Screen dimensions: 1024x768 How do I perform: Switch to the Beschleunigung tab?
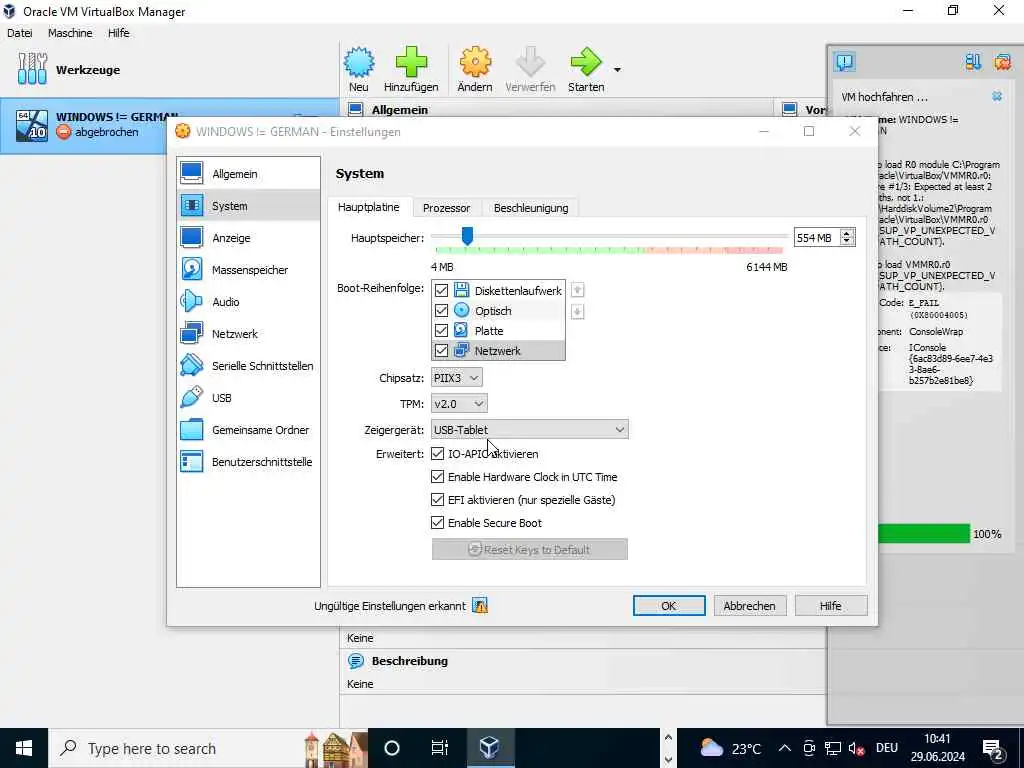tap(531, 208)
